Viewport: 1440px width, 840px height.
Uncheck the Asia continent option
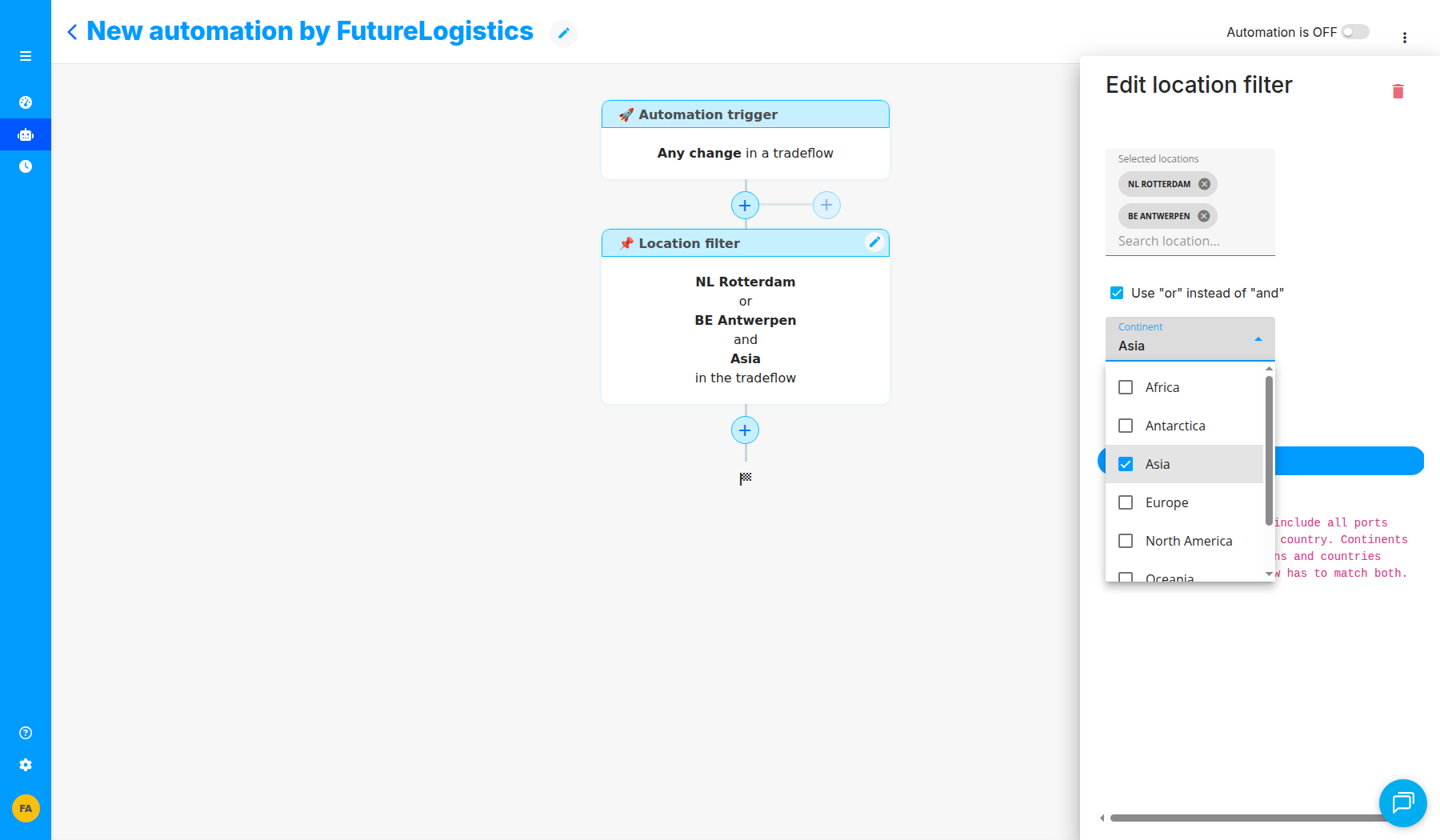click(x=1126, y=464)
